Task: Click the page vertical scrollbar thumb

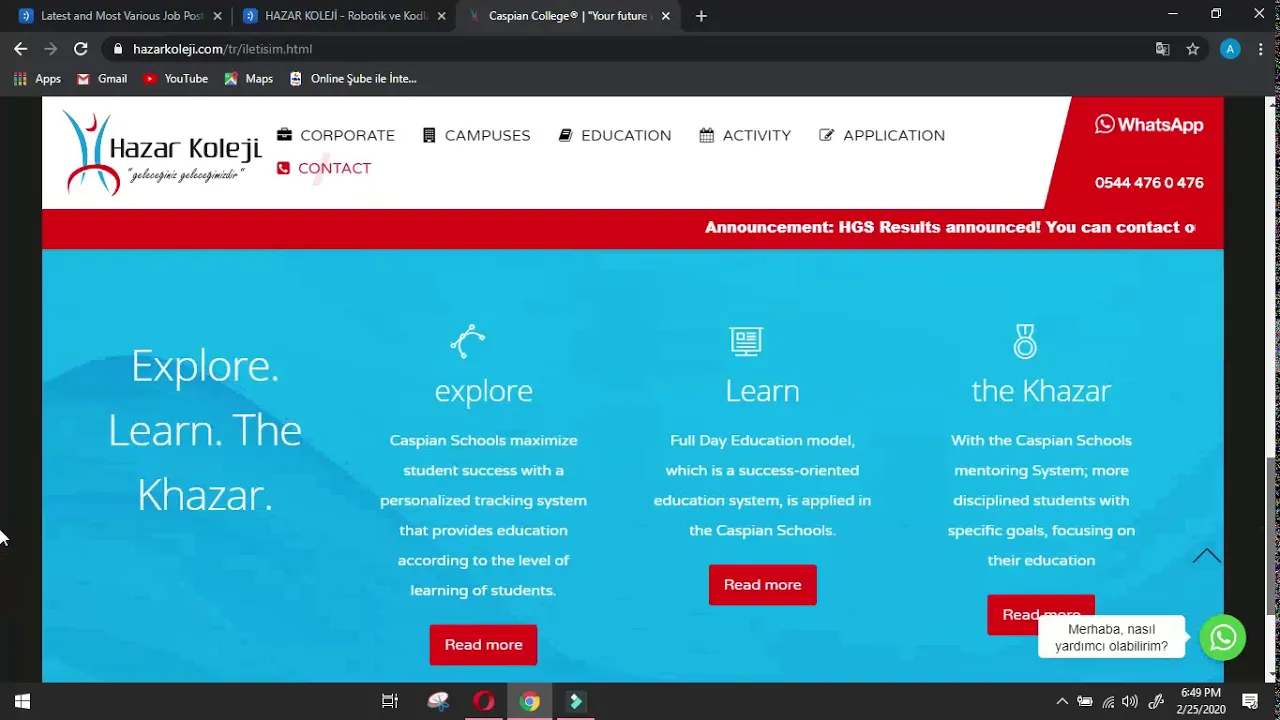Action: [x=1272, y=535]
